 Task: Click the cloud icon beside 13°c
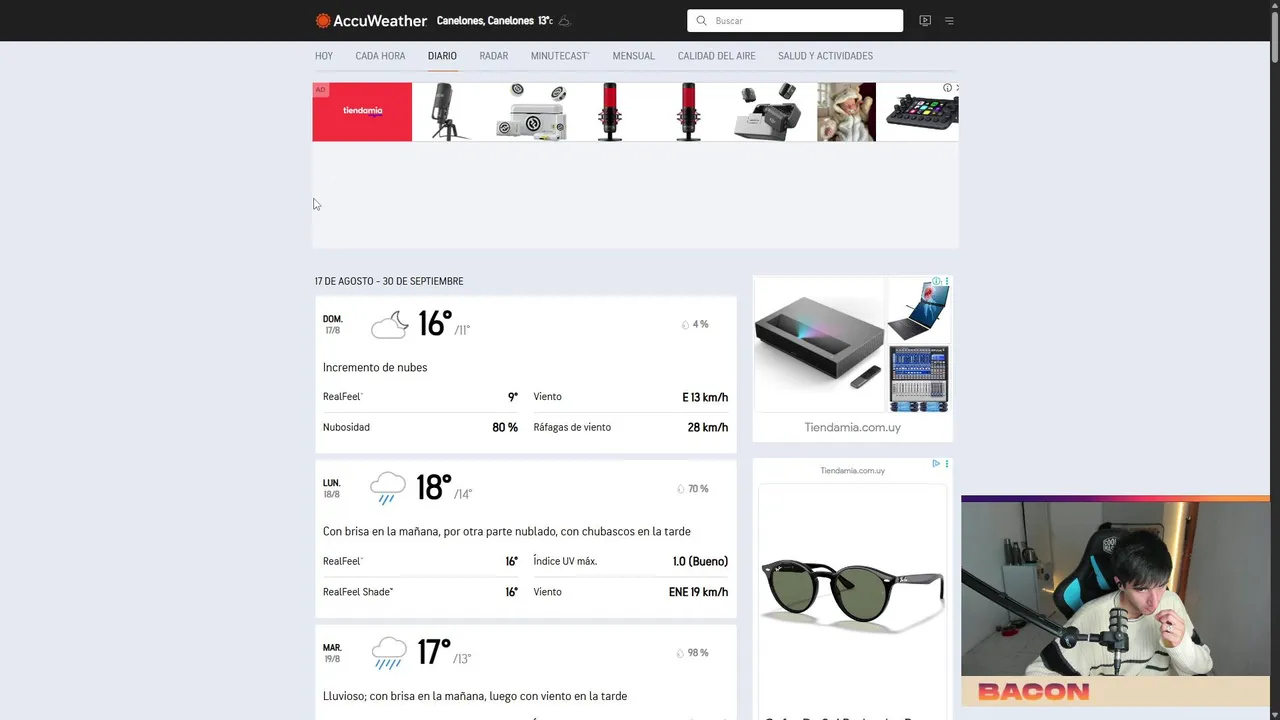(x=564, y=21)
